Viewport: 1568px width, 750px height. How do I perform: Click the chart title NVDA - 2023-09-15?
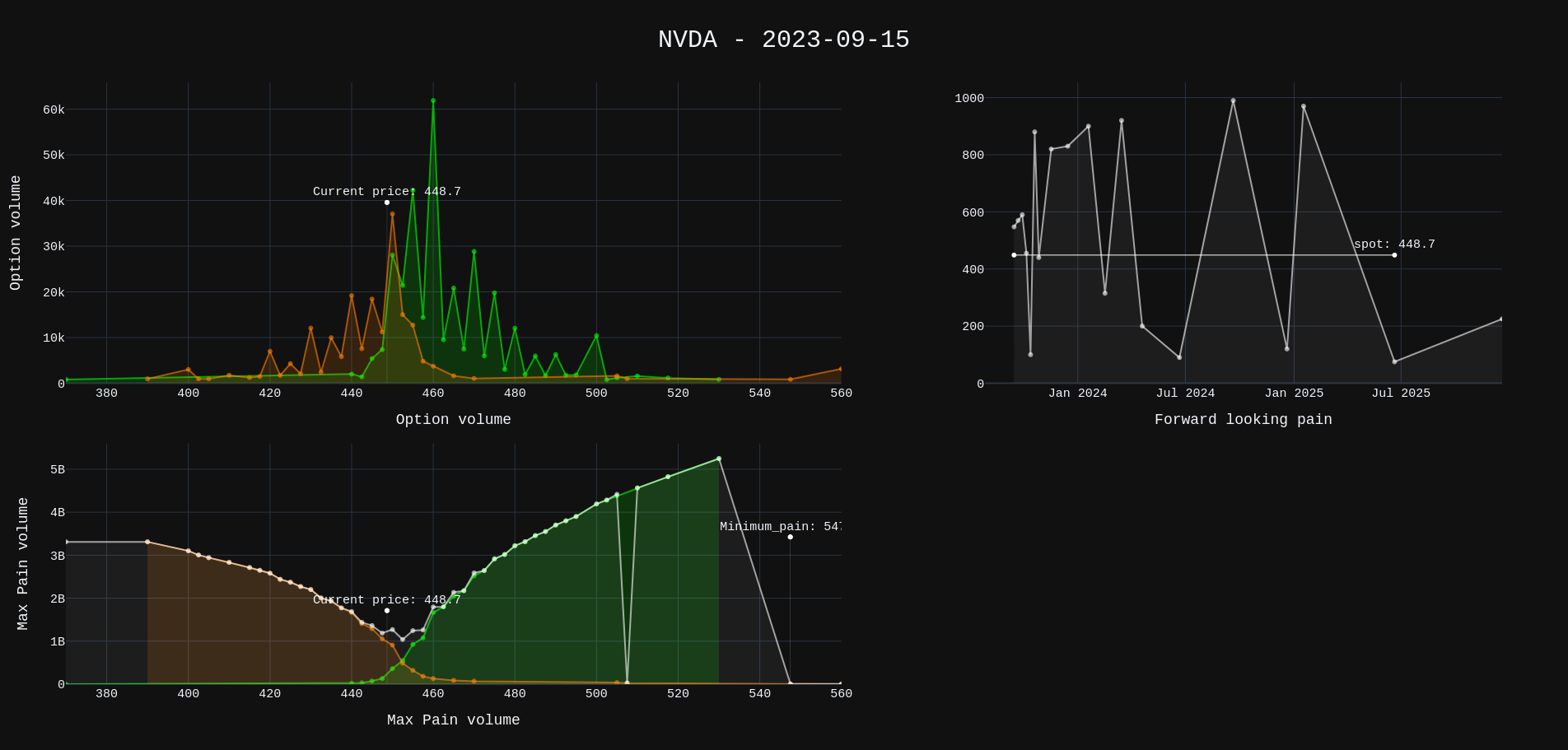[x=784, y=40]
